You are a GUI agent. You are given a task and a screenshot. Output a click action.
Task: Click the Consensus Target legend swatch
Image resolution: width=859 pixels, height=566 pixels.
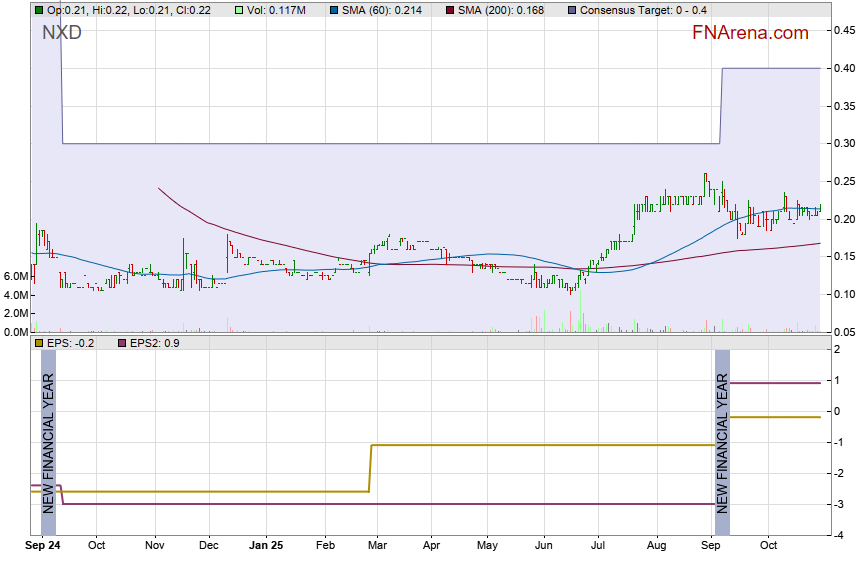[x=571, y=10]
